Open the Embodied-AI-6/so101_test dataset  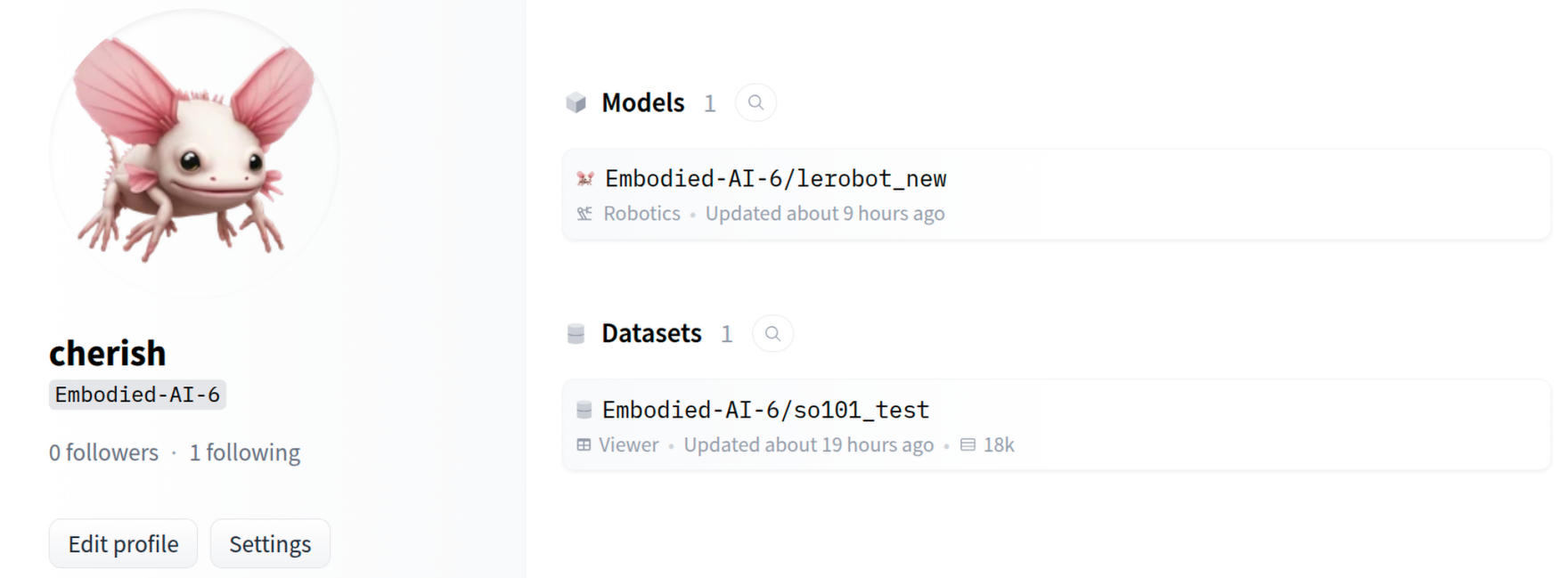point(765,410)
